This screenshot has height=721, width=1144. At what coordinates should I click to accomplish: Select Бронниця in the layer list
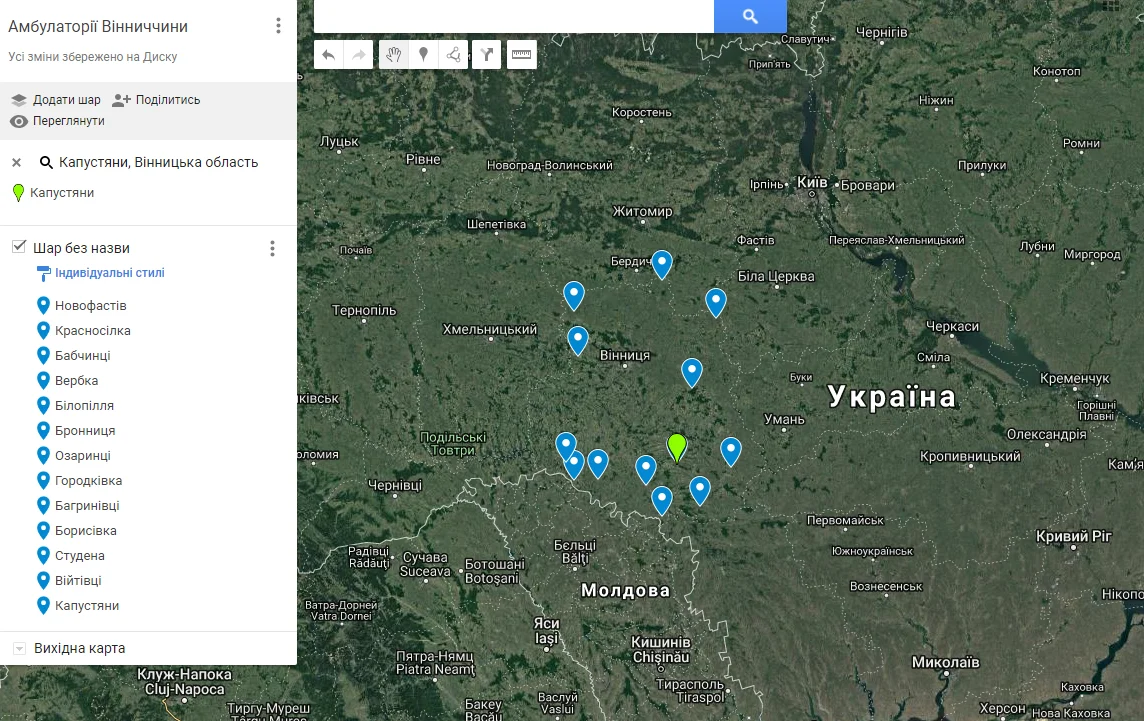(85, 431)
